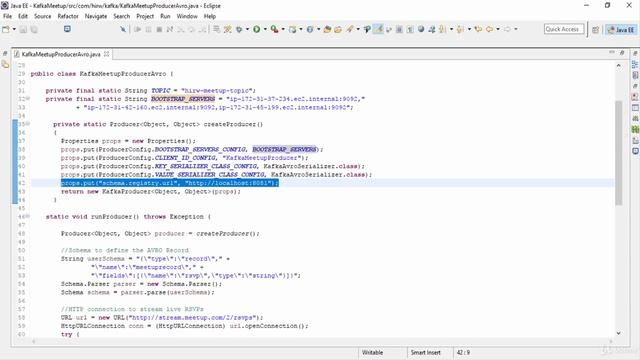This screenshot has width=640, height=360.
Task: Click the vertical scrollbar down arrow
Action: [619, 333]
